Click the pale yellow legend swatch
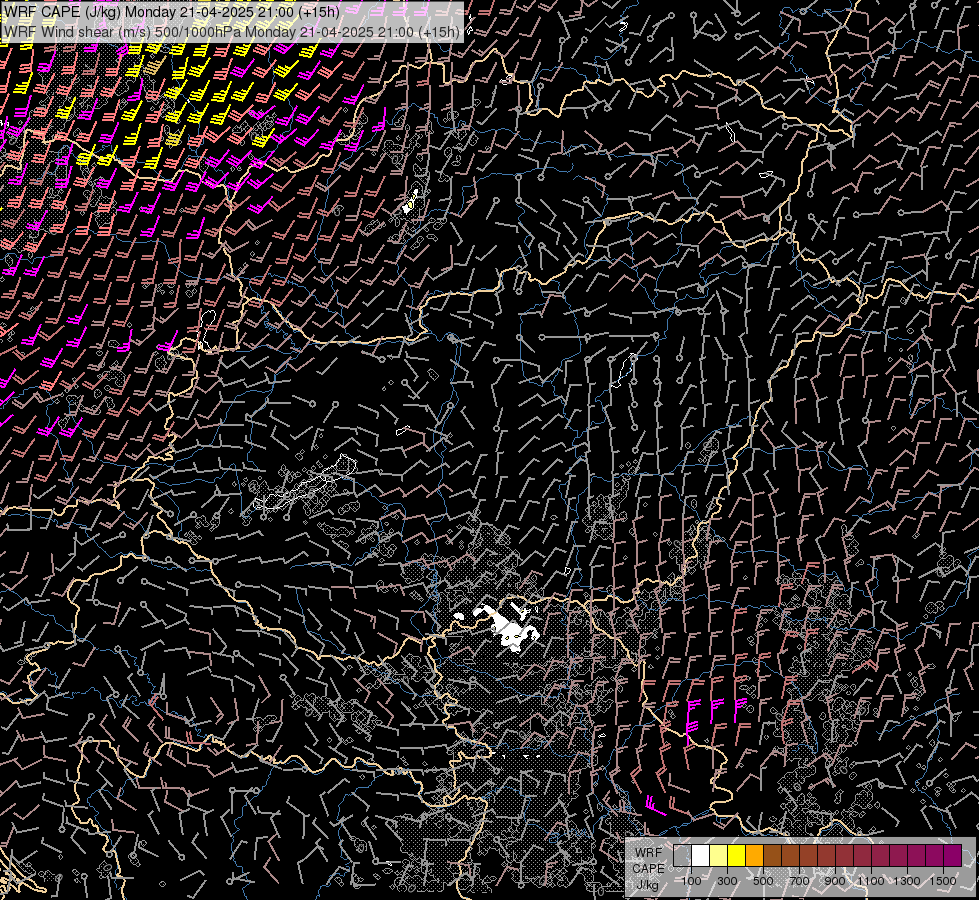Screen dimensions: 979x900 click(x=719, y=855)
